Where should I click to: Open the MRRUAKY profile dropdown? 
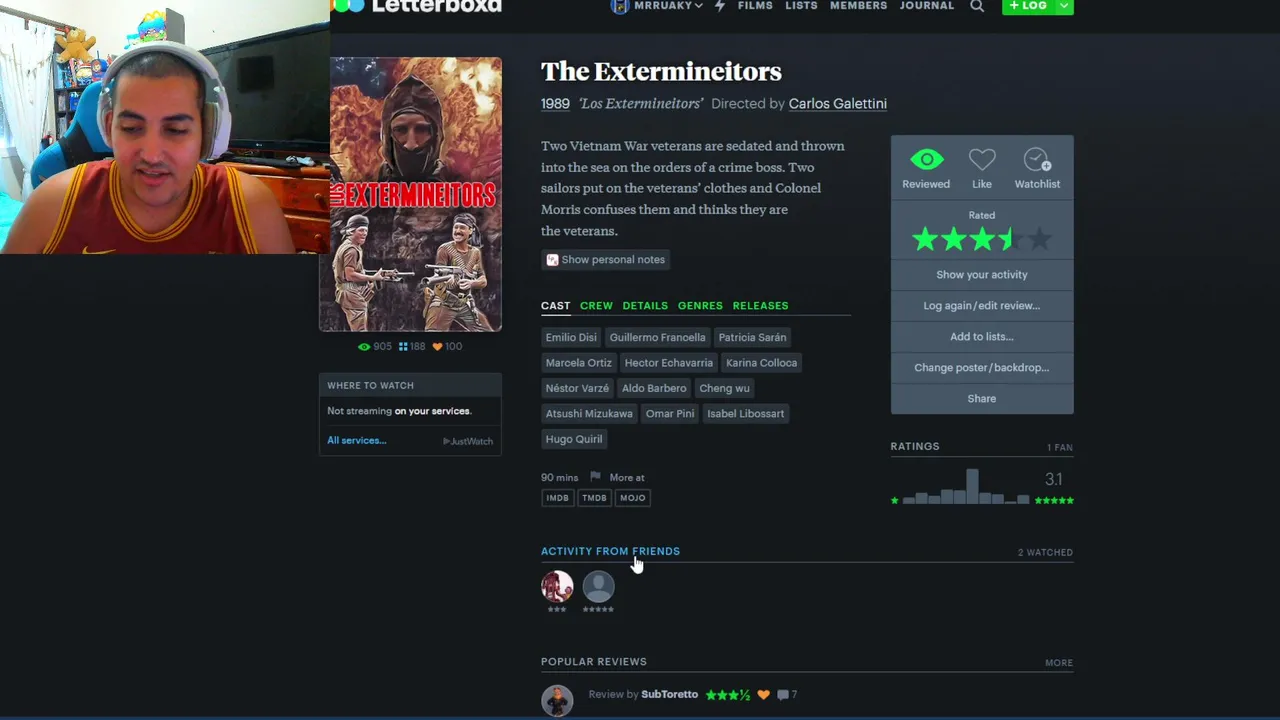click(657, 6)
